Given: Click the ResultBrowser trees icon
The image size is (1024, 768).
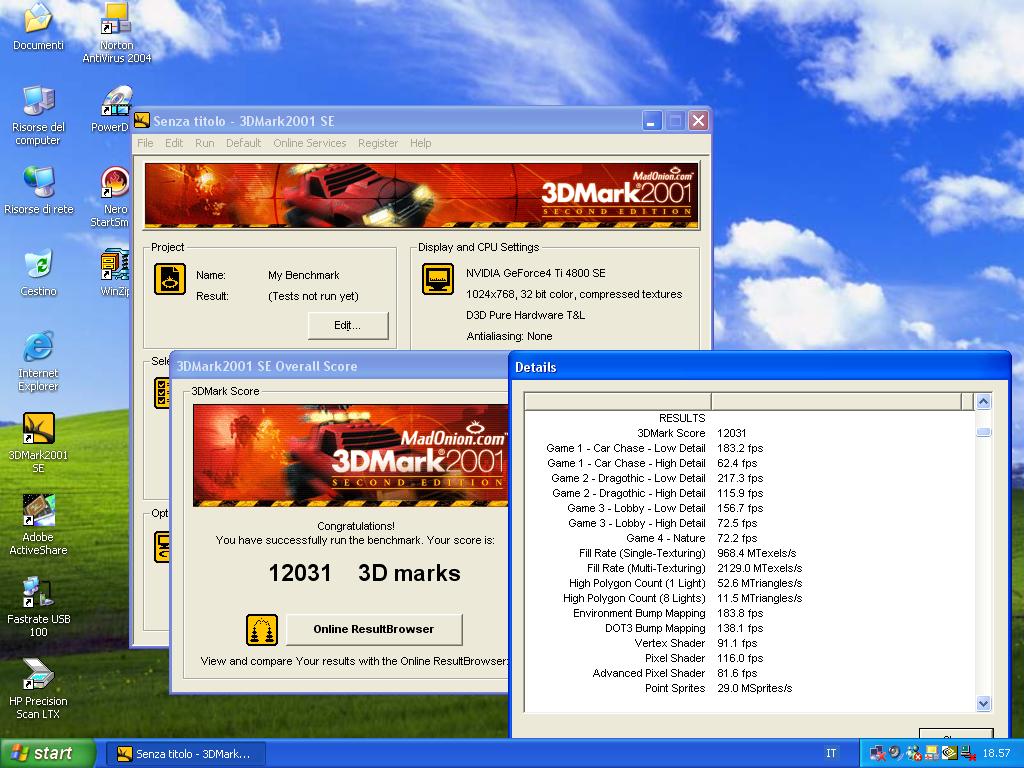Looking at the screenshot, I should point(262,630).
